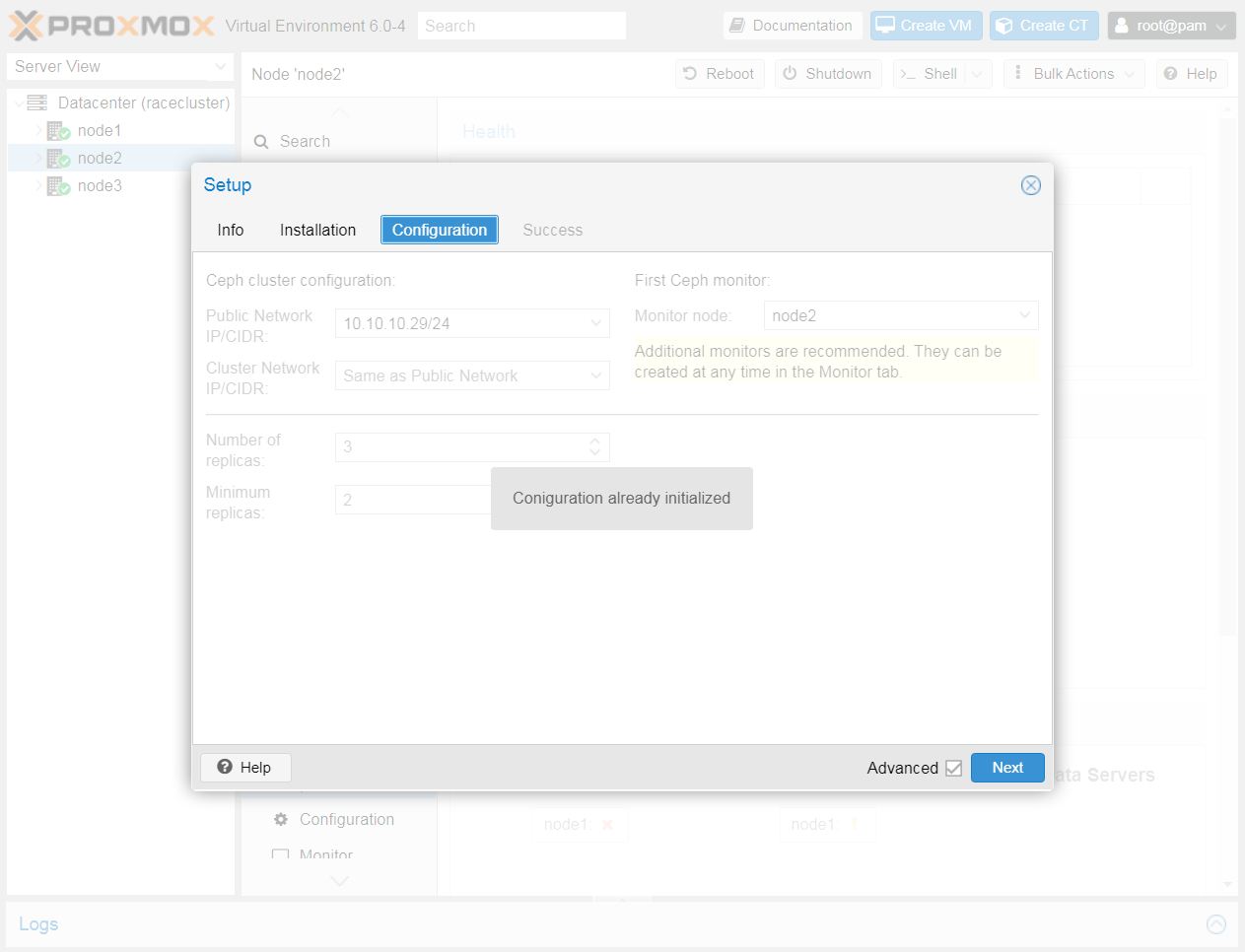The width and height of the screenshot is (1245, 952).
Task: Click the Create CT button
Action: pos(1044,26)
